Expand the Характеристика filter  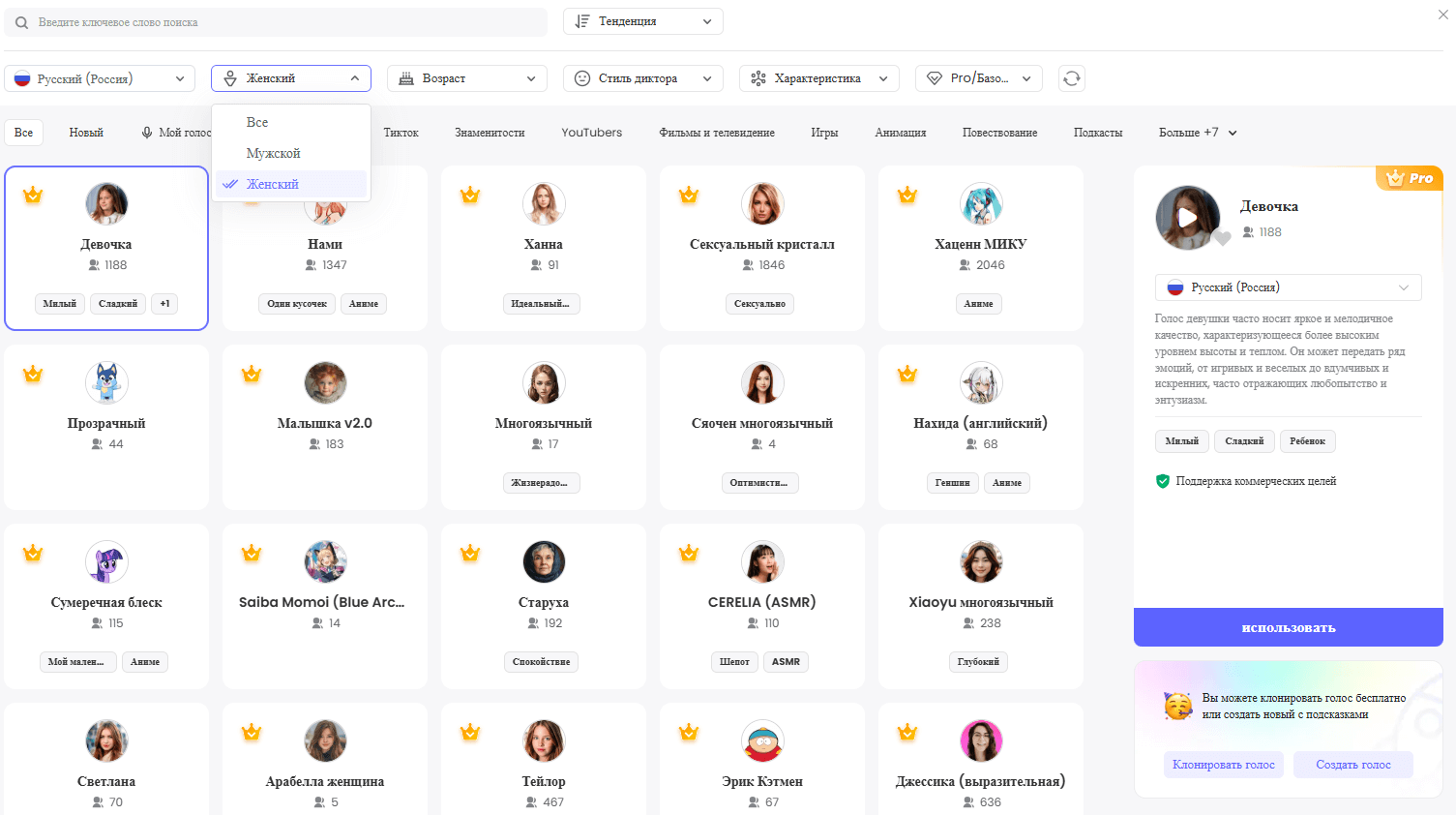coord(819,78)
